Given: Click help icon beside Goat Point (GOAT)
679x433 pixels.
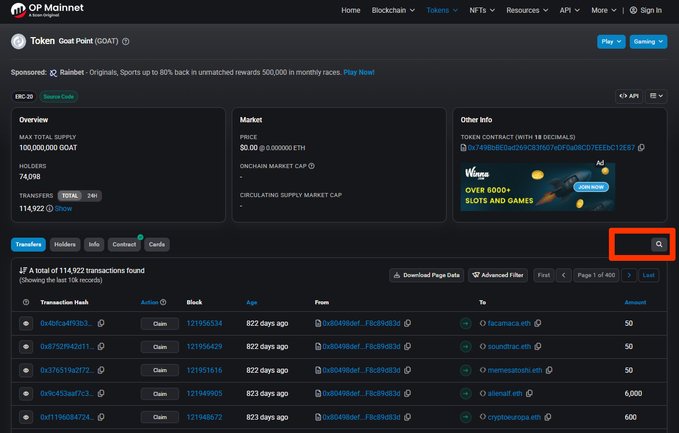Looking at the screenshot, I should point(126,42).
